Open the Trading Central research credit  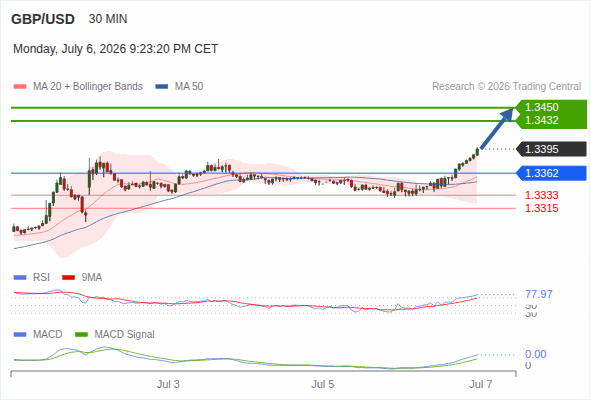pos(506,87)
